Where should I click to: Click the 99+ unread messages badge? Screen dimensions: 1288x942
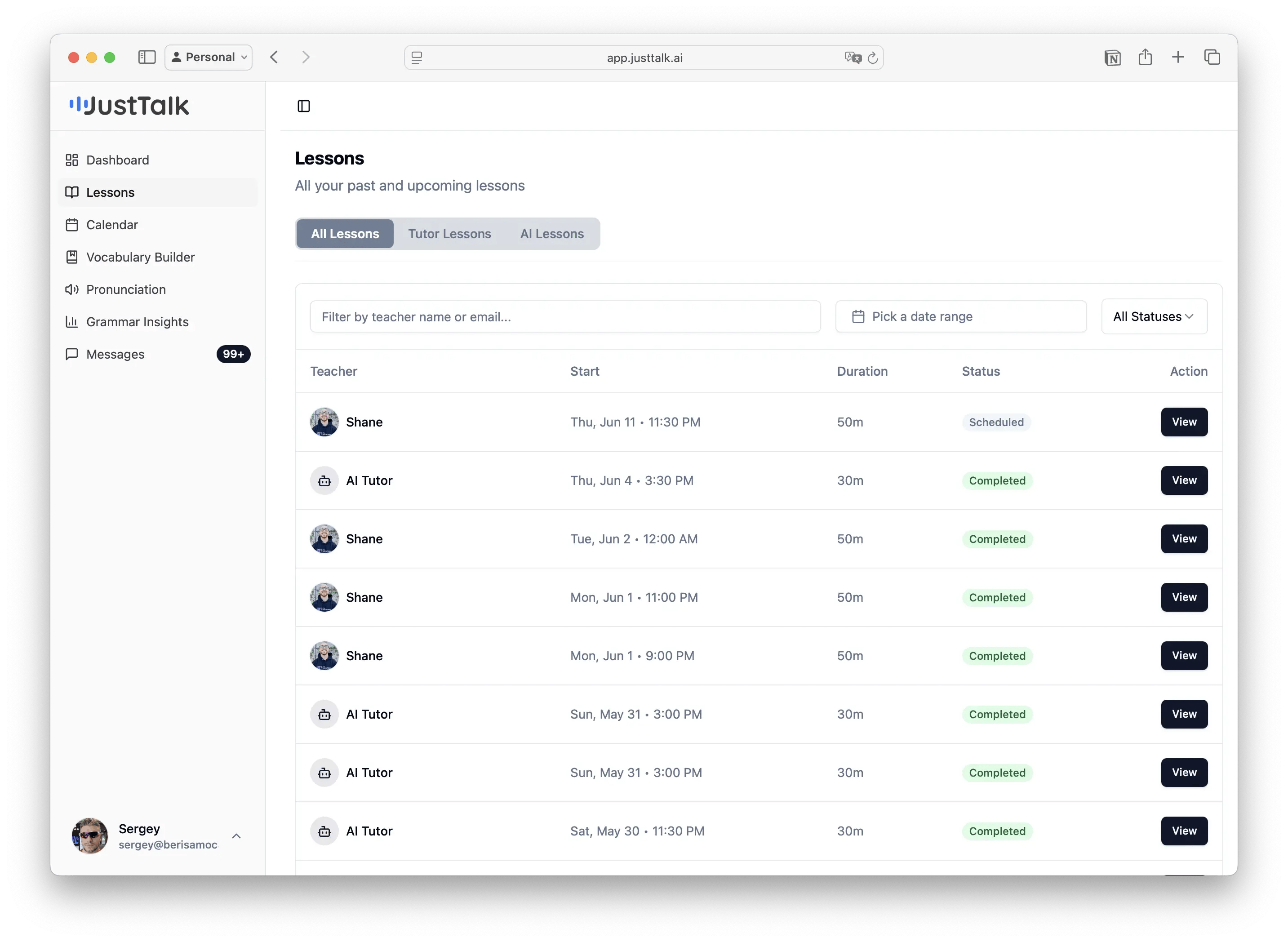tap(233, 354)
